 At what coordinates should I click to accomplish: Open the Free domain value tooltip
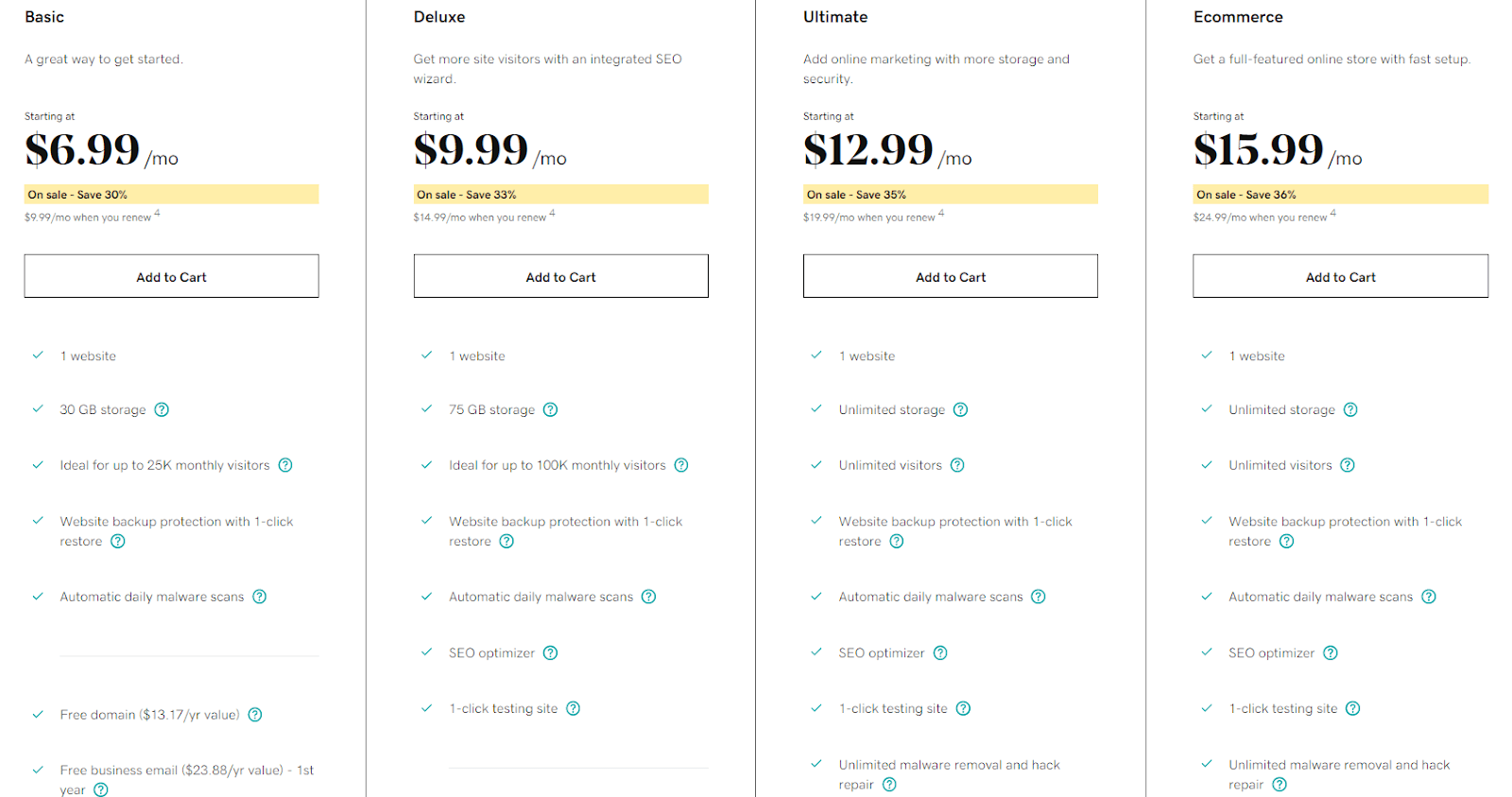point(254,715)
